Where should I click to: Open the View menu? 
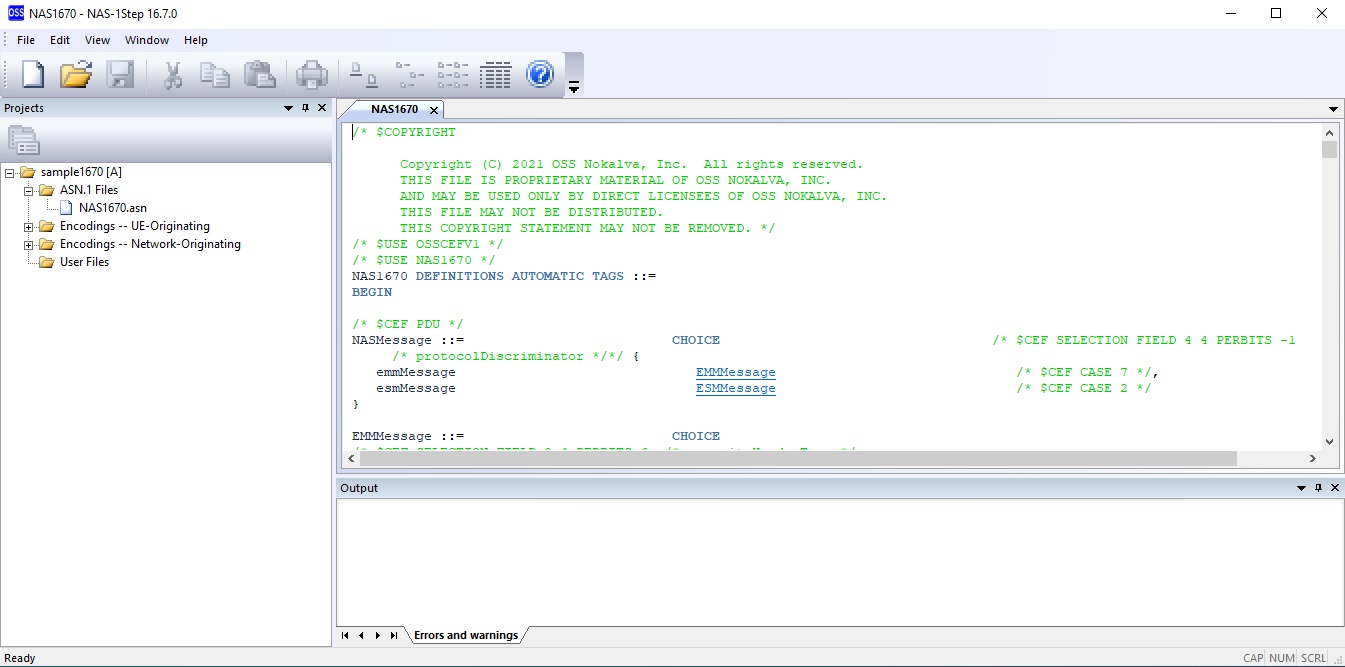[97, 40]
